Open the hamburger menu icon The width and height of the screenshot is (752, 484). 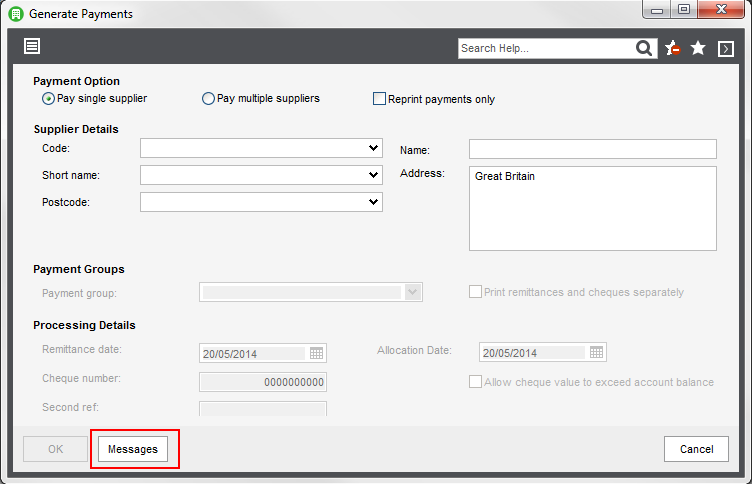coord(32,46)
